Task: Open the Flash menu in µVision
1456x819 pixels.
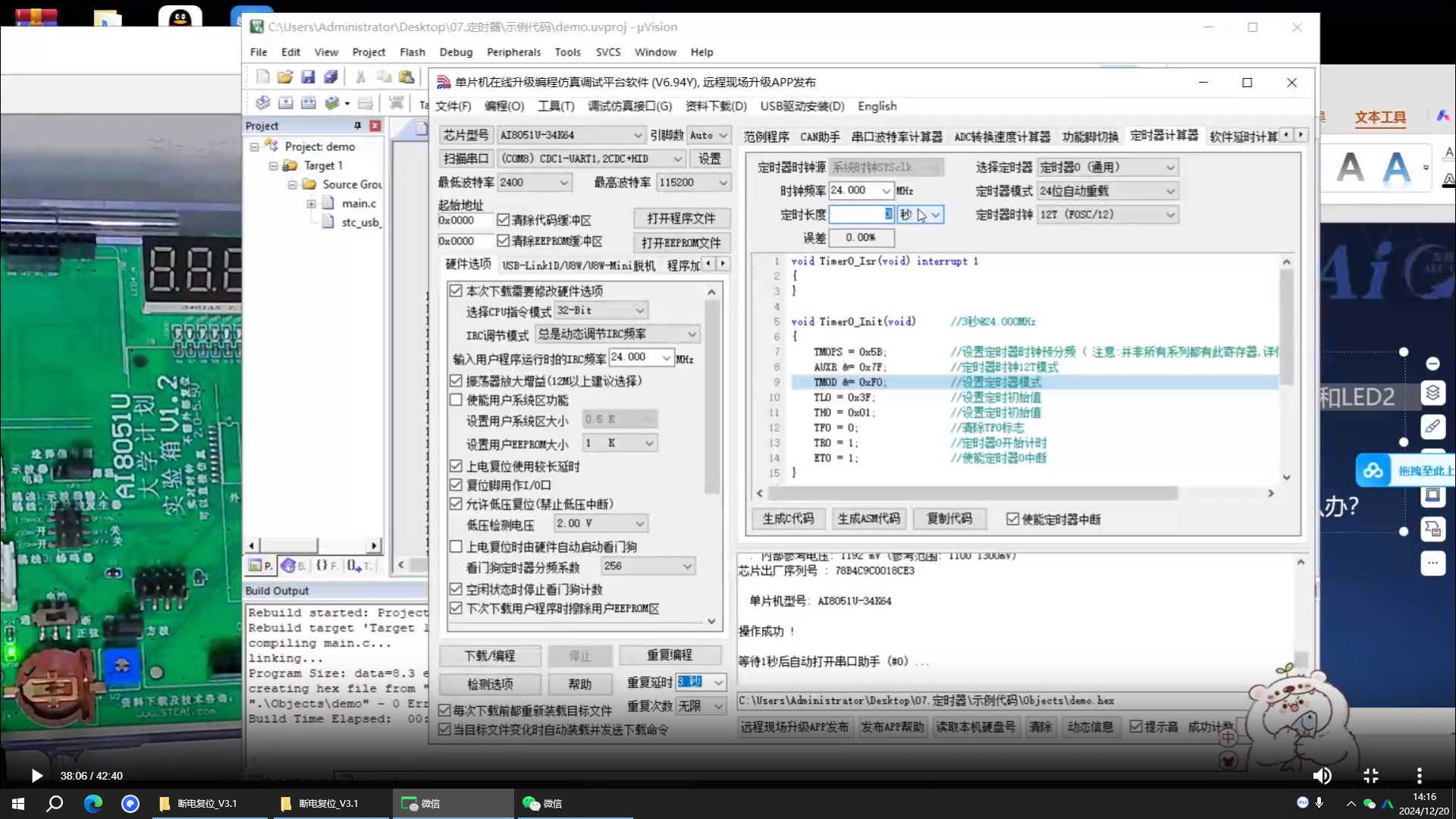Action: [412, 52]
